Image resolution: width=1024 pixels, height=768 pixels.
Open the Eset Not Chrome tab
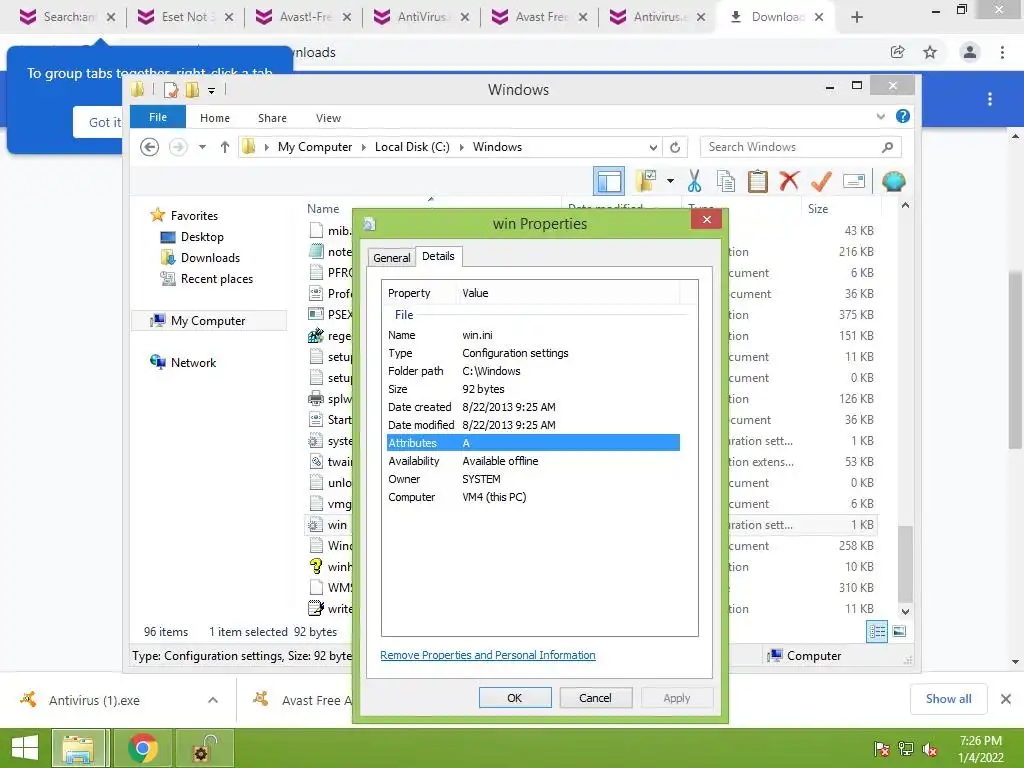click(x=186, y=17)
